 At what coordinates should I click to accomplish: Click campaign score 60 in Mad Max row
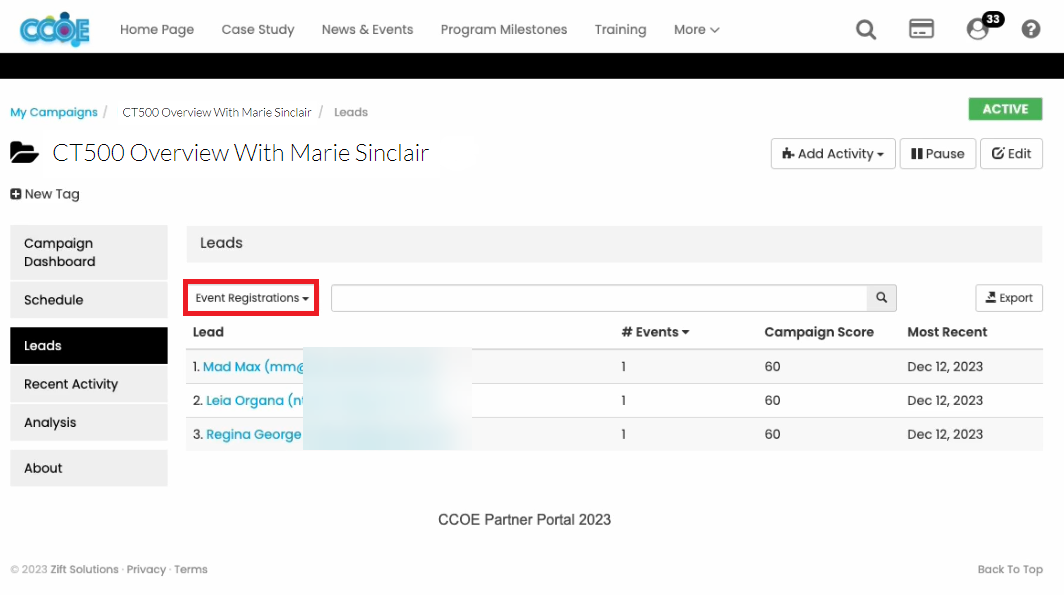772,366
